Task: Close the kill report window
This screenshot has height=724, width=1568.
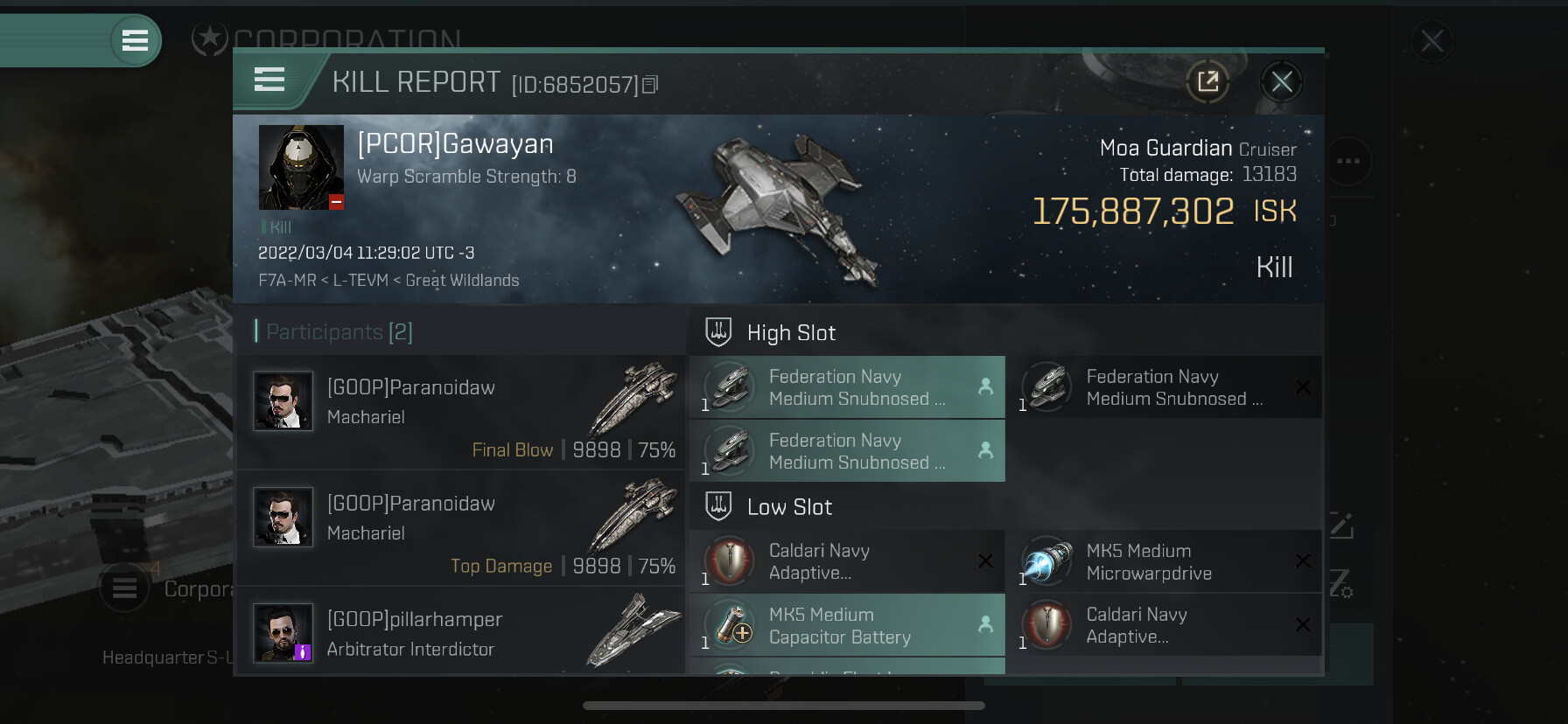Action: pos(1282,82)
